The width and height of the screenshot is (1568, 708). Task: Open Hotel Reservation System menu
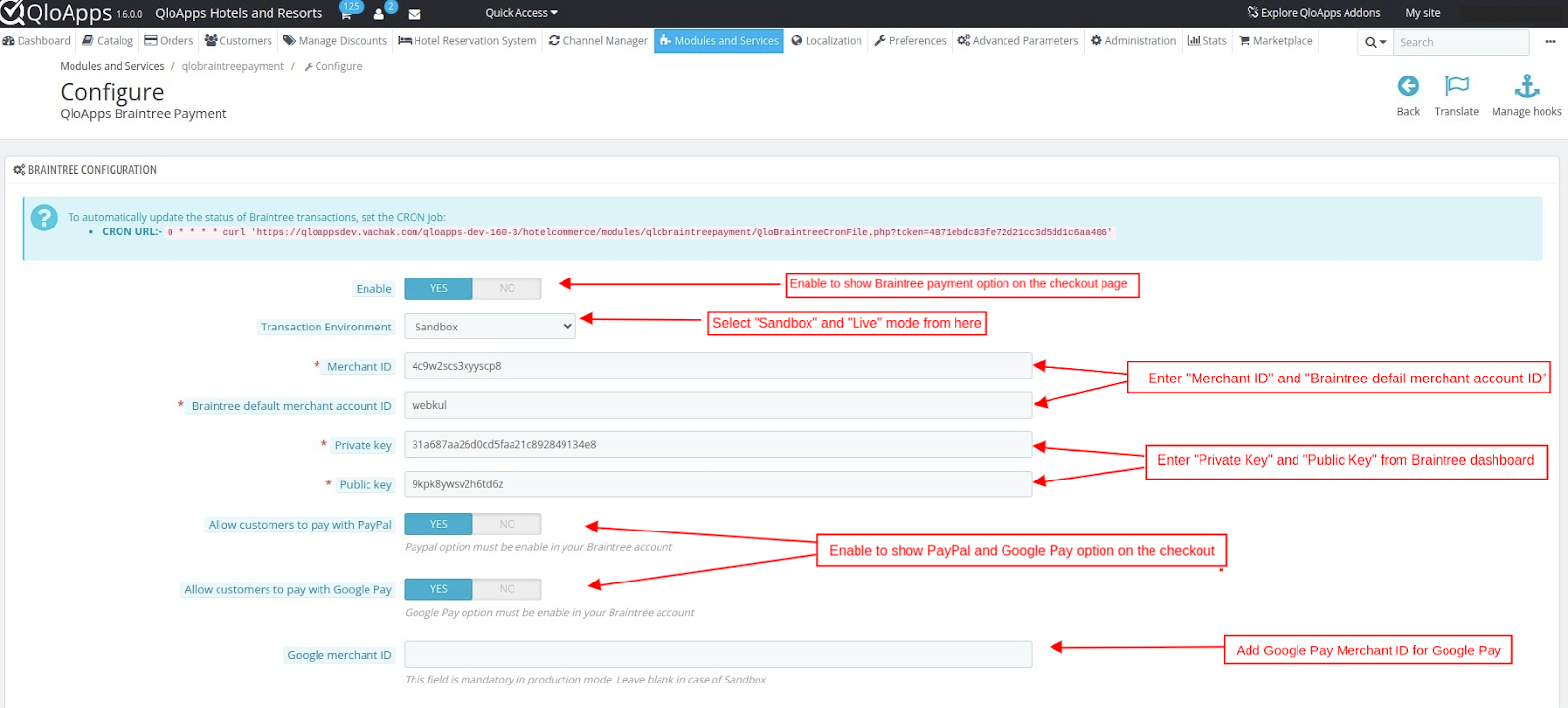(467, 41)
